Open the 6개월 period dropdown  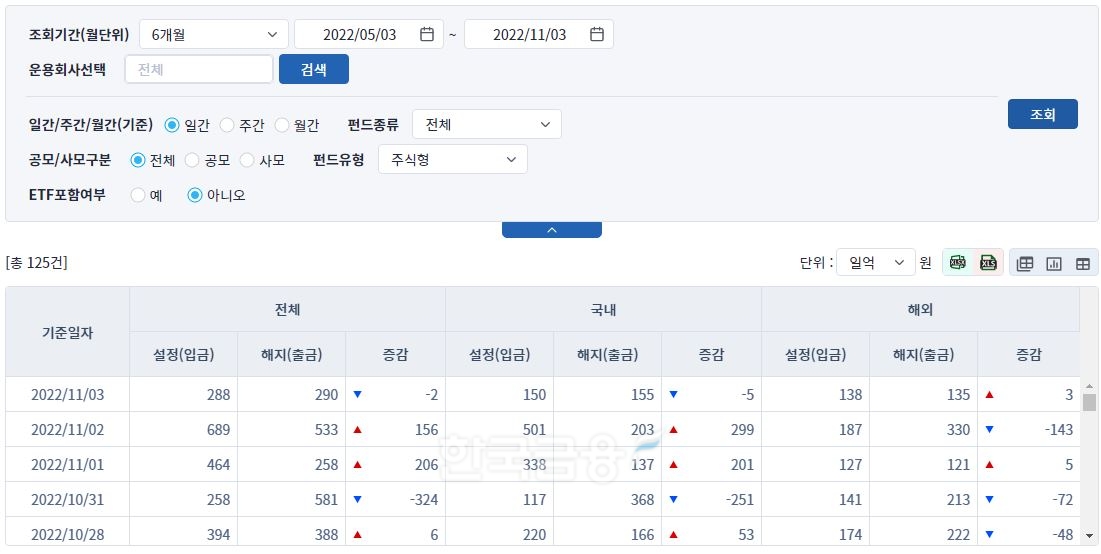pos(213,35)
